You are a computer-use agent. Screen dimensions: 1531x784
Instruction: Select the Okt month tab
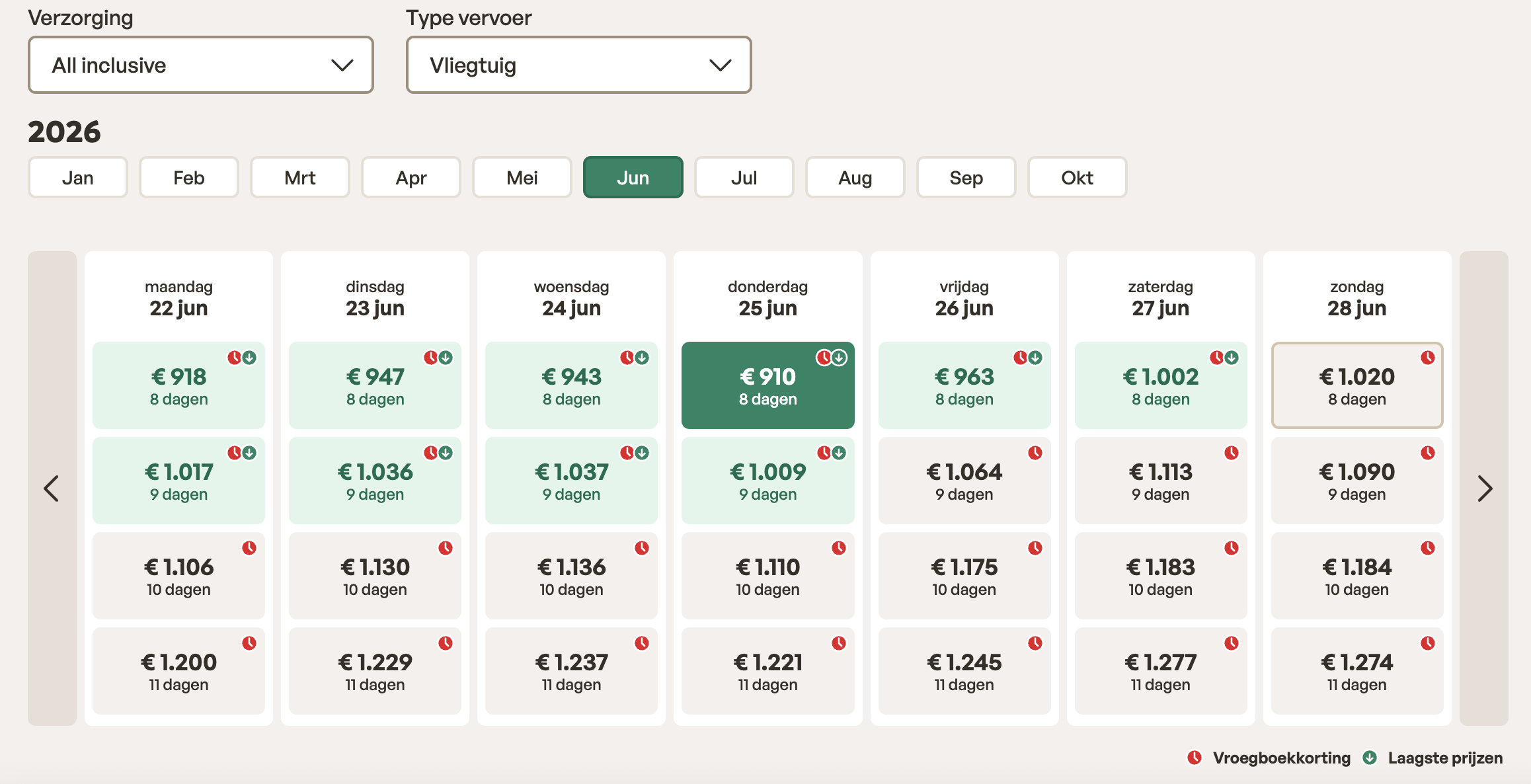point(1077,178)
